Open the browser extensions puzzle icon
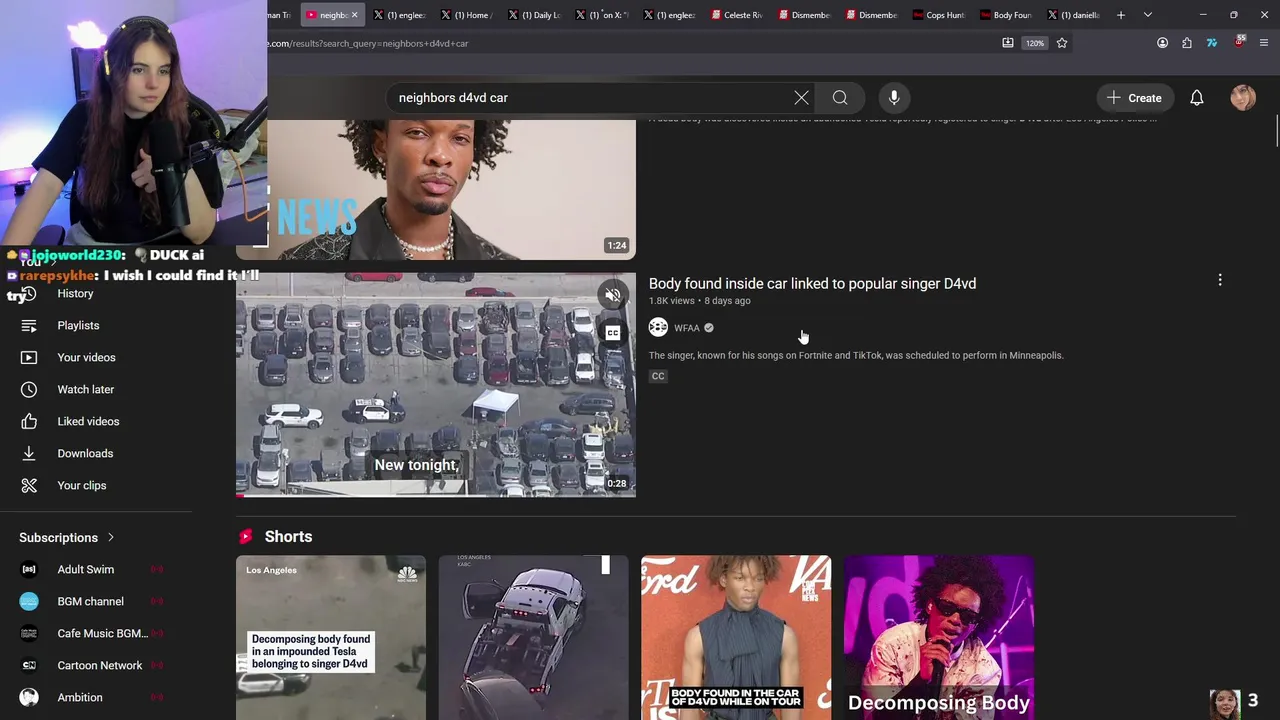The height and width of the screenshot is (720, 1280). click(1187, 43)
